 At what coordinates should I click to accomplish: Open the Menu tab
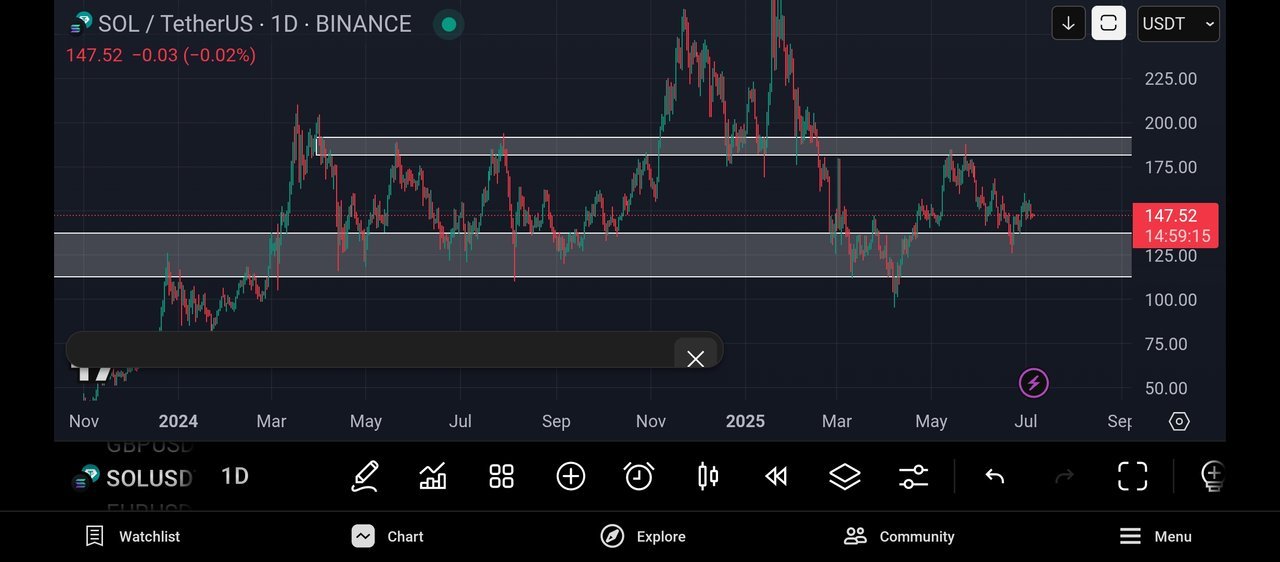coord(1155,537)
